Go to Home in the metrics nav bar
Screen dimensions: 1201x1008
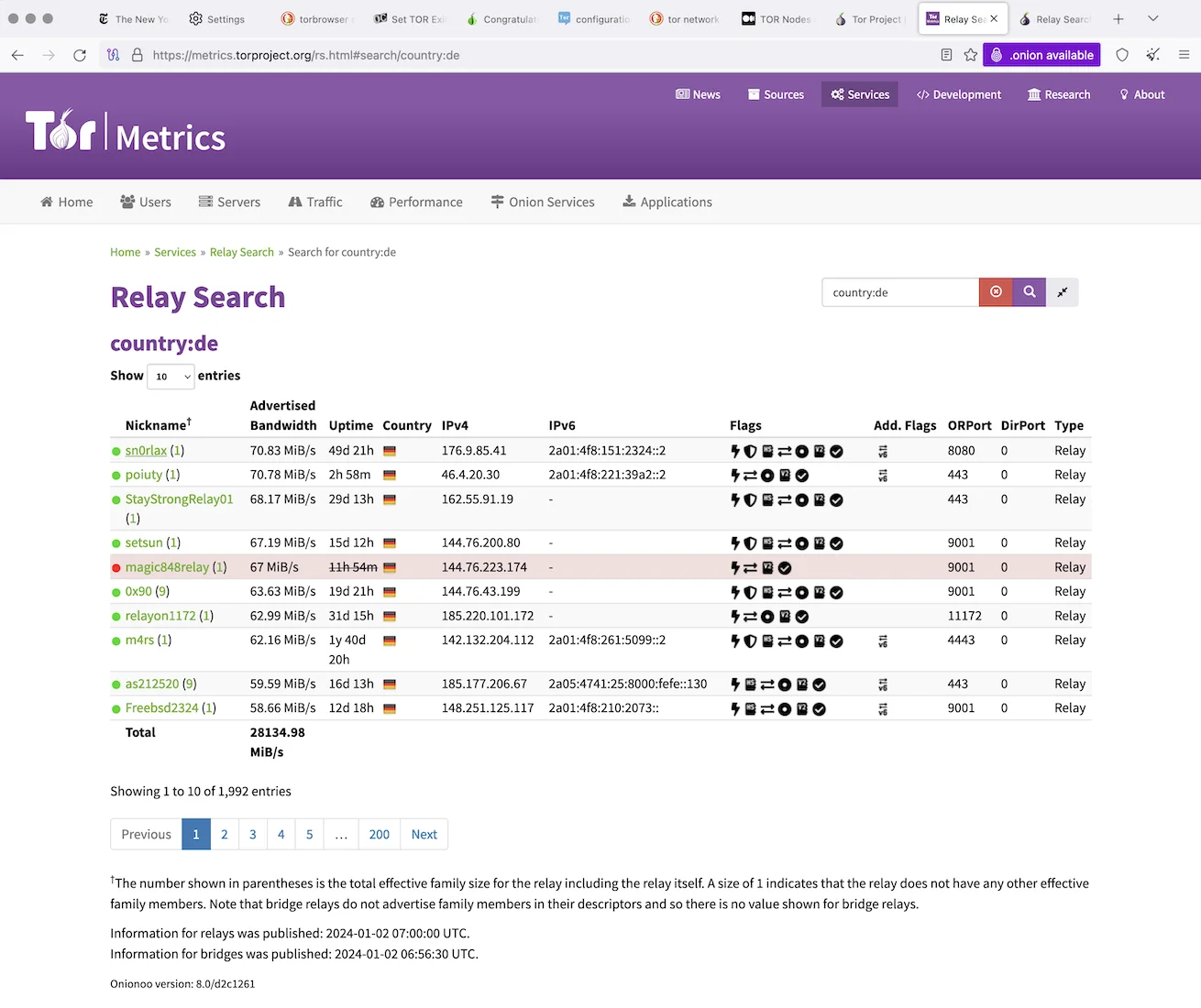[x=67, y=202]
